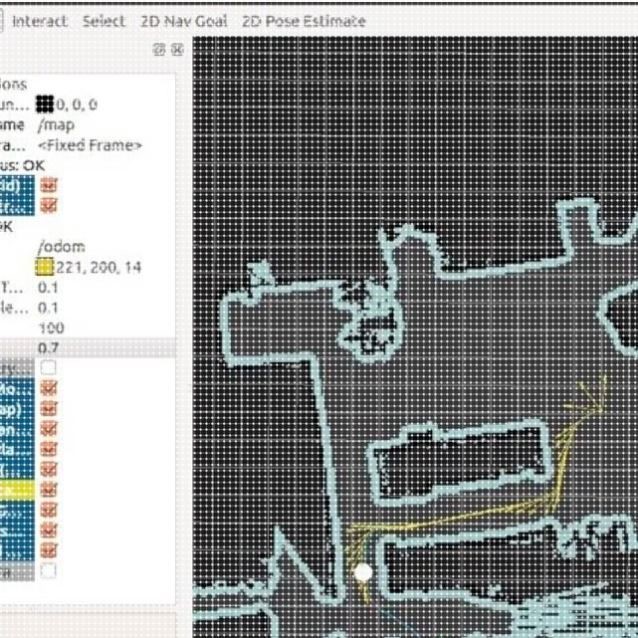The height and width of the screenshot is (638, 638).
Task: Open the yellow 221, 200, 14 color swatch
Action: (x=45, y=267)
